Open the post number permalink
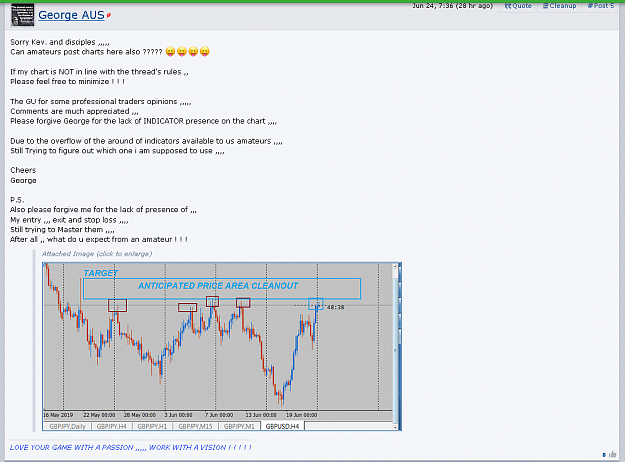Viewport: 625px width, 462px height. click(601, 6)
